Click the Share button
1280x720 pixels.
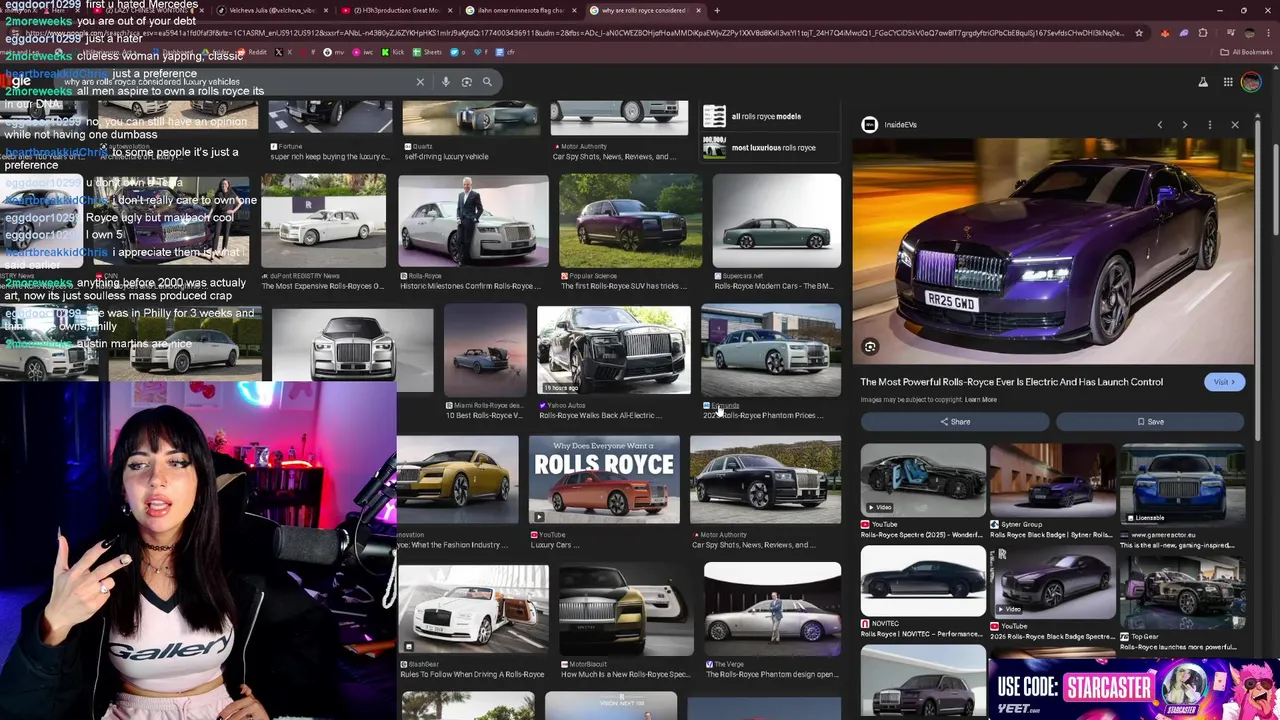tap(954, 422)
